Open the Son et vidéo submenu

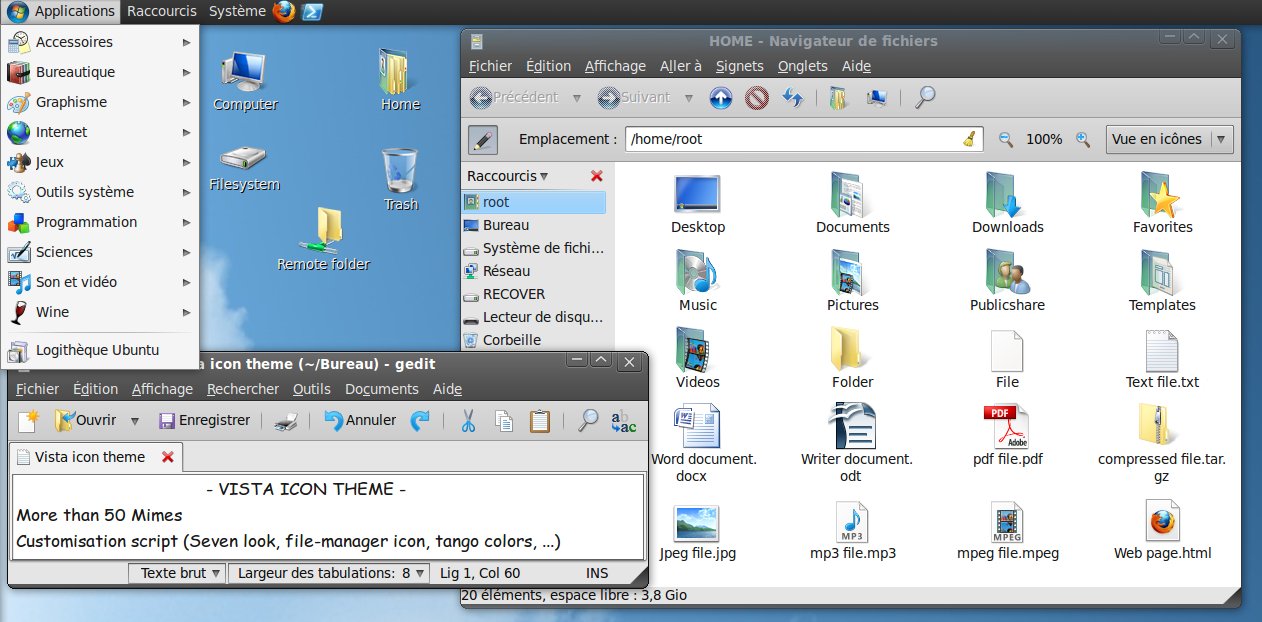point(100,282)
